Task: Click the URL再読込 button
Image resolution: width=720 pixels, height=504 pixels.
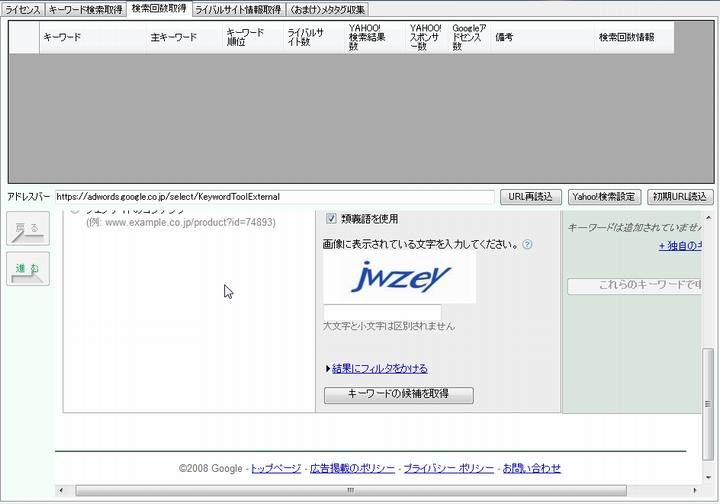Action: point(530,197)
